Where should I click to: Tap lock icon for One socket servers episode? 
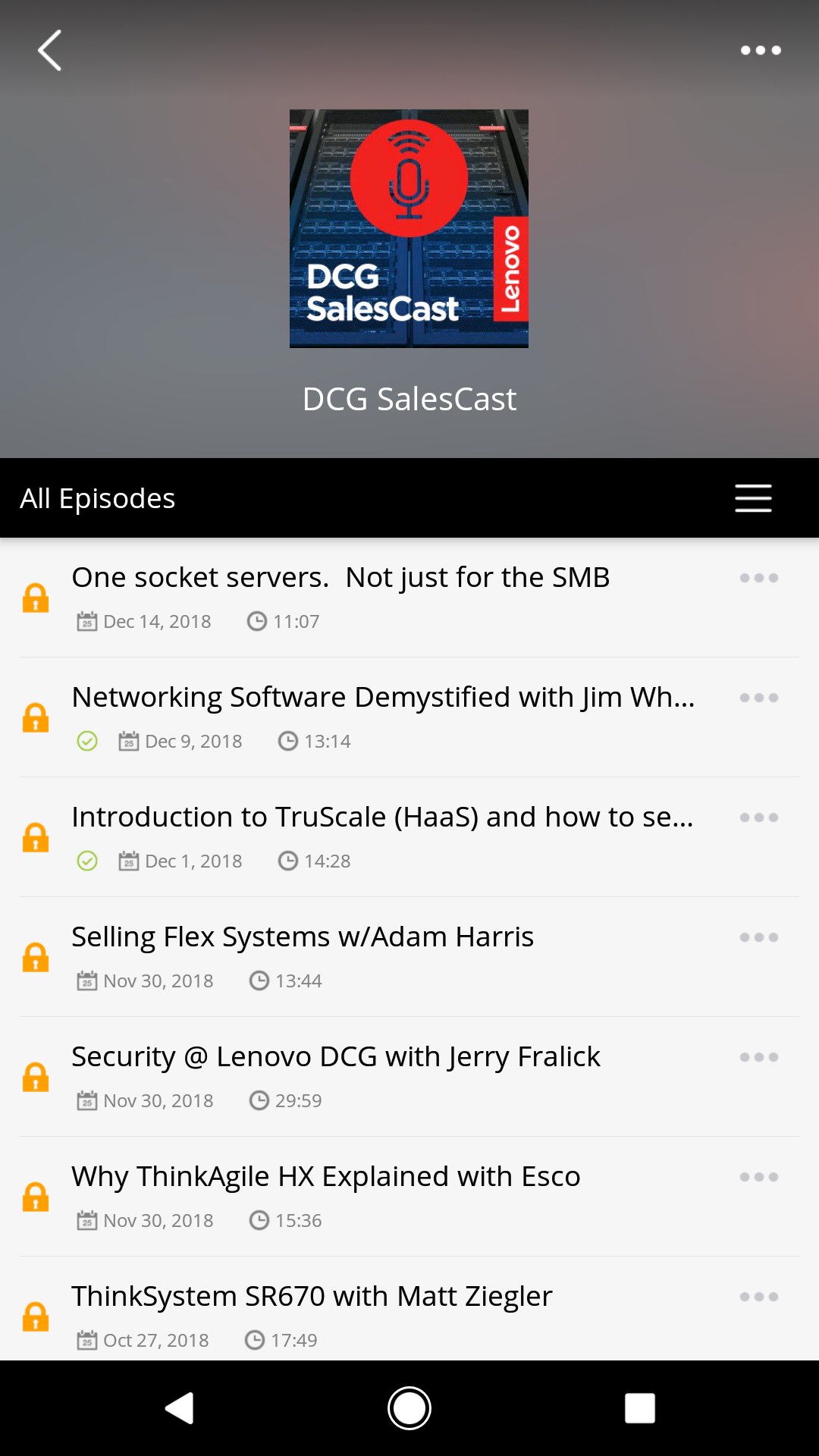pyautogui.click(x=36, y=598)
